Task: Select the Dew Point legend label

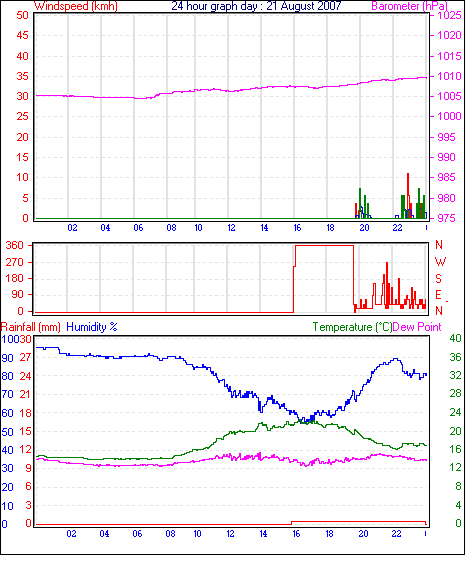Action: (x=417, y=327)
